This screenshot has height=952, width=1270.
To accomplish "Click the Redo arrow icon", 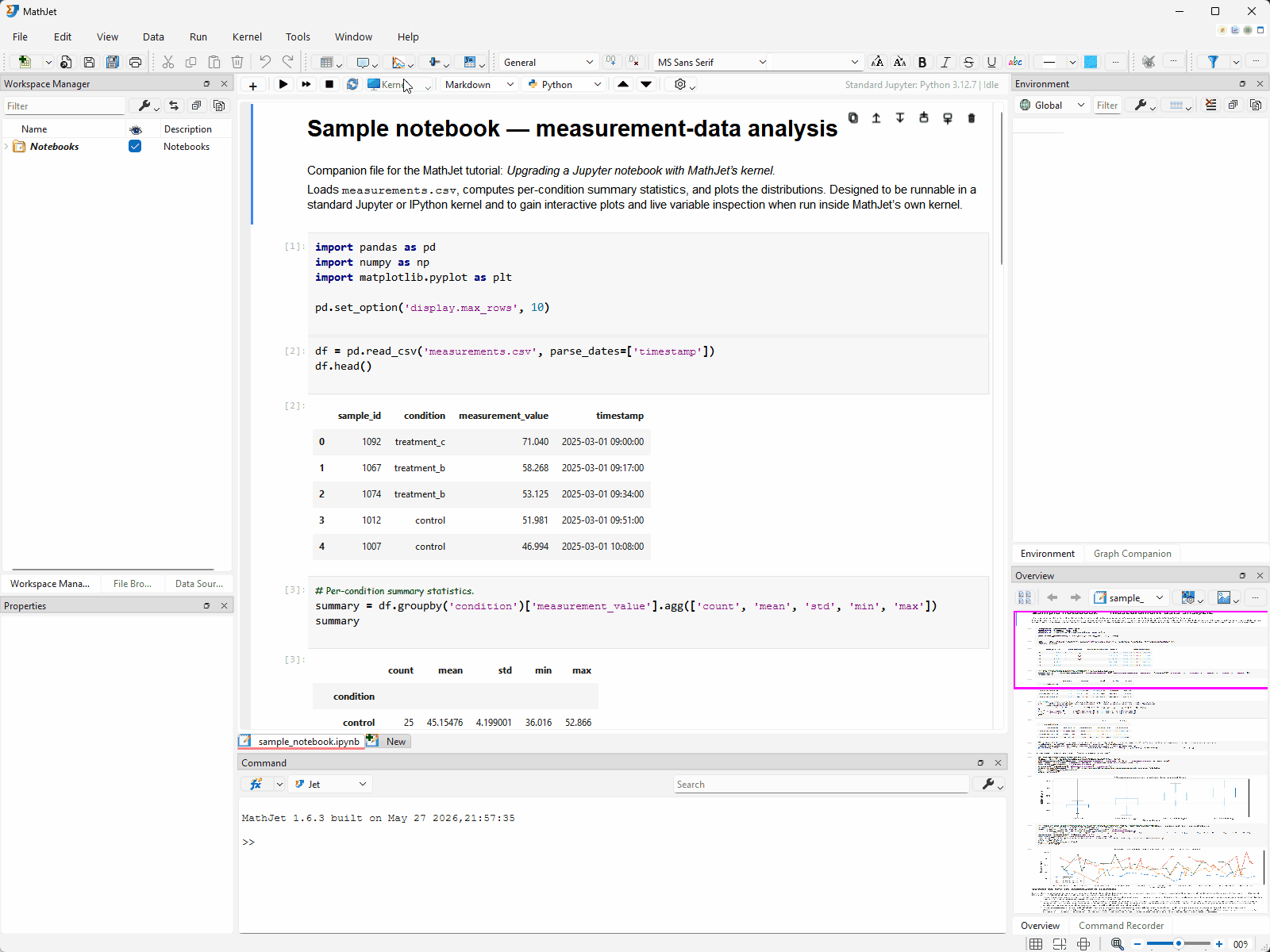I will [x=288, y=62].
